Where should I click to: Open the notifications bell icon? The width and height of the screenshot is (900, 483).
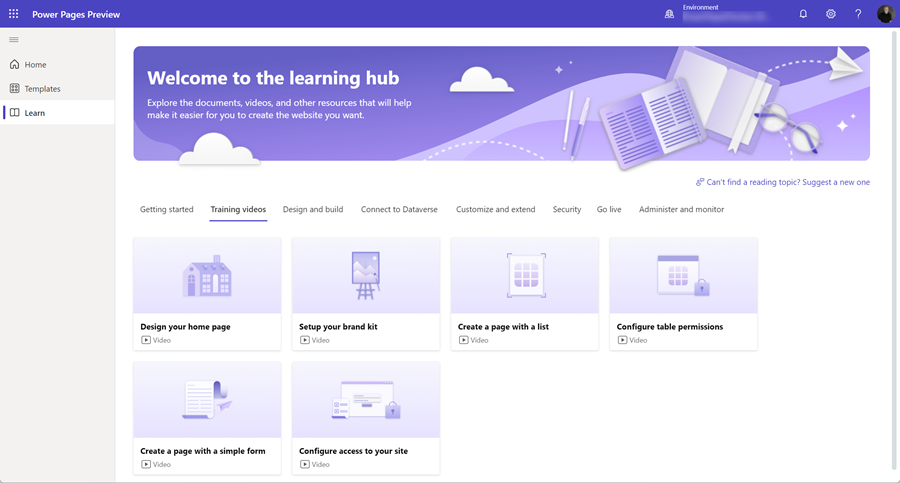click(803, 14)
